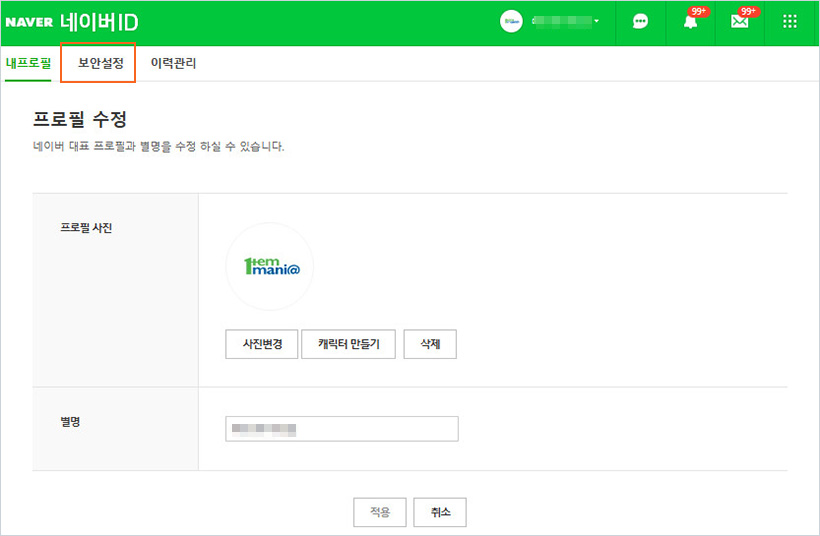Click the 캐릭터 만들기 button
The height and width of the screenshot is (536, 820).
coord(349,344)
